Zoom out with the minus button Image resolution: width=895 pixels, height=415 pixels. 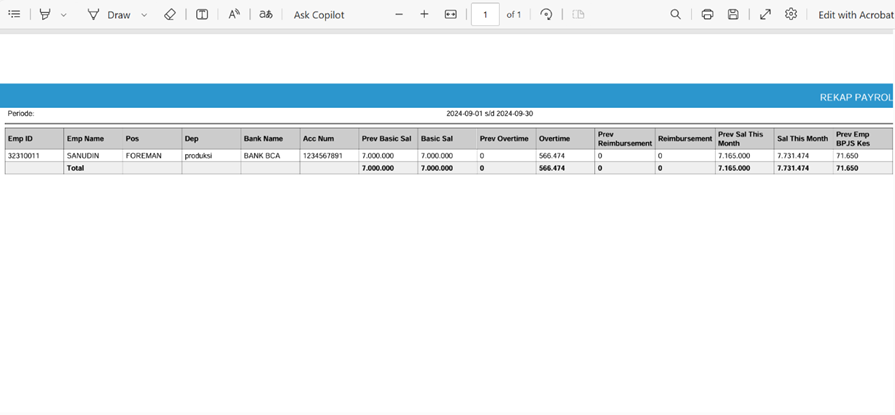[x=399, y=15]
